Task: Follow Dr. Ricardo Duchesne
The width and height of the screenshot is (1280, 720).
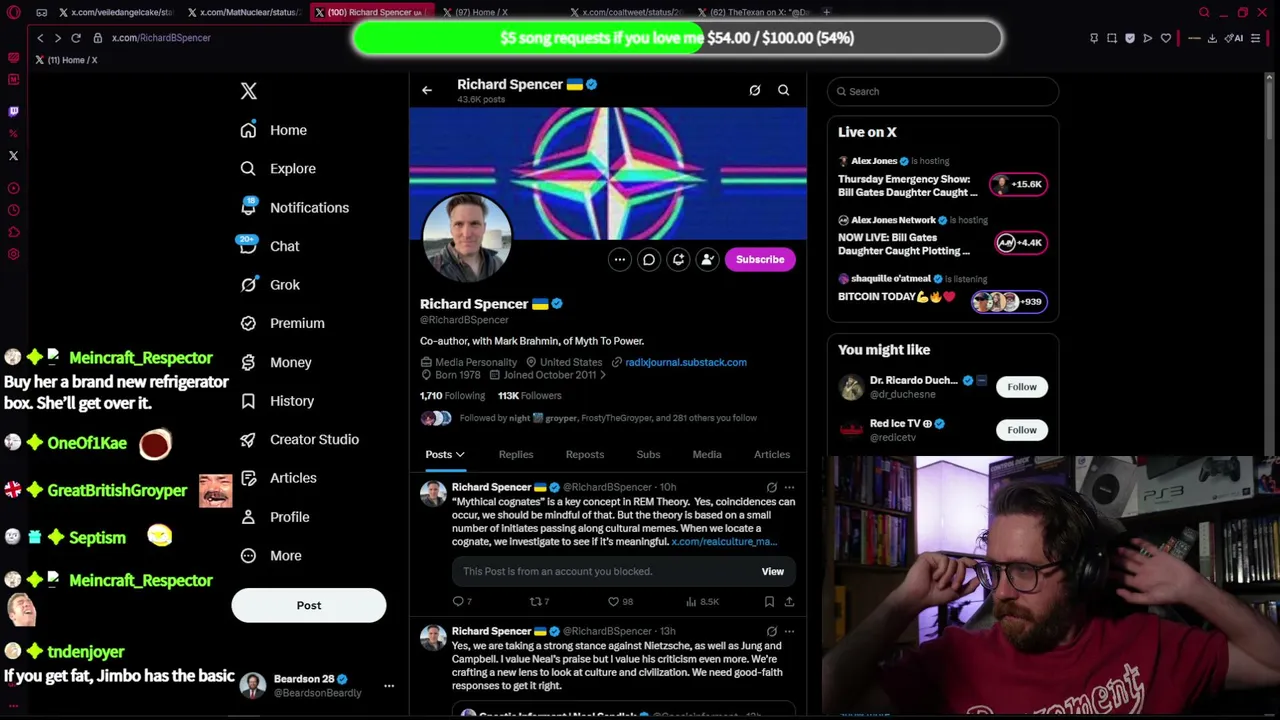Action: point(1022,387)
